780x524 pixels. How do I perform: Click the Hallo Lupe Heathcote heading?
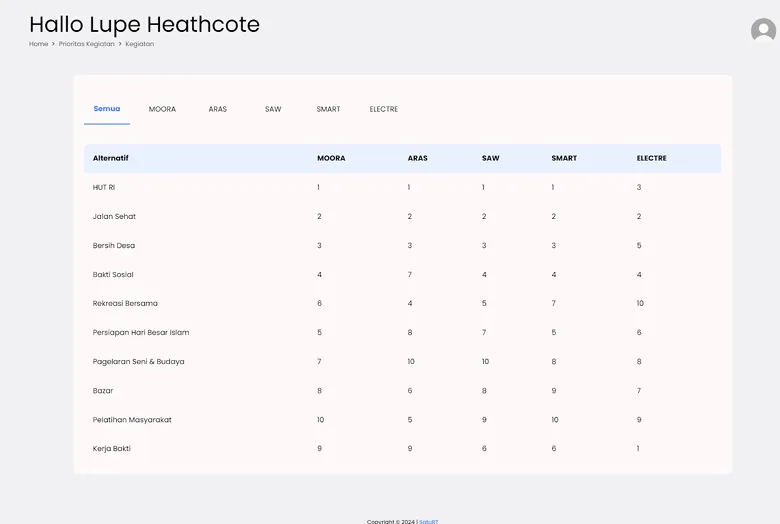coord(144,24)
